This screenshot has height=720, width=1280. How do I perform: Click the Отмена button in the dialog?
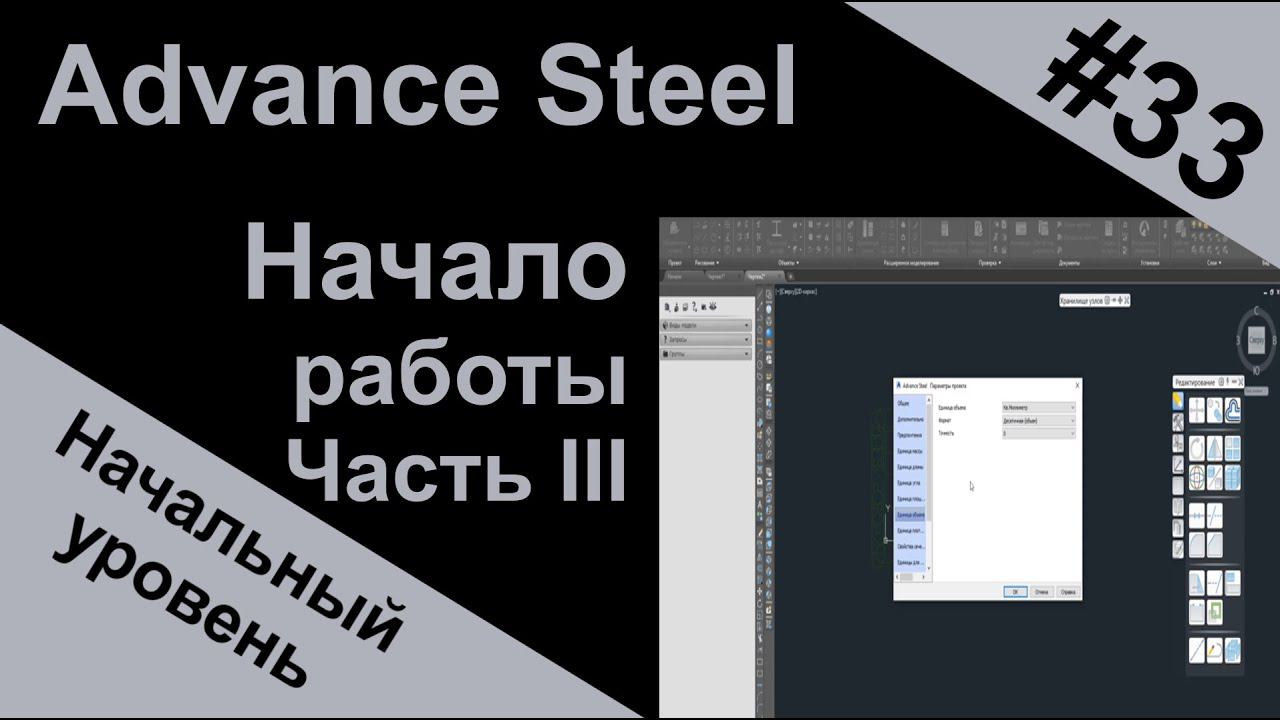click(x=1040, y=591)
